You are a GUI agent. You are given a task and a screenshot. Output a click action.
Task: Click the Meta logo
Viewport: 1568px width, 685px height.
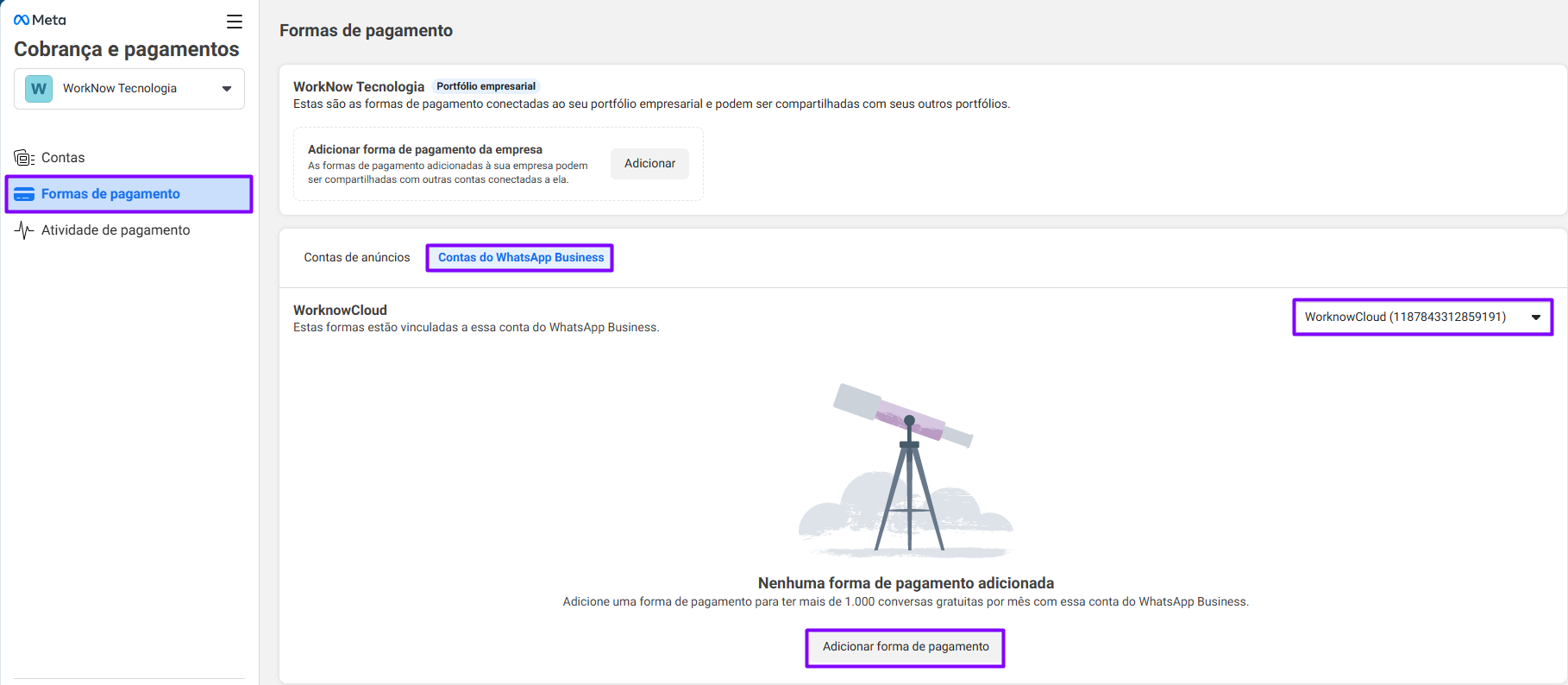[40, 20]
